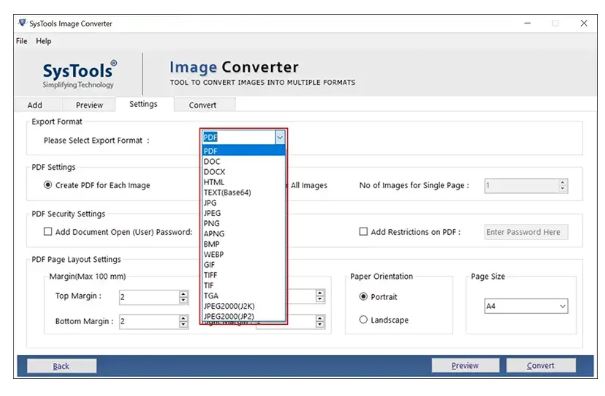605x396 pixels.
Task: Open the Page Size A4 dropdown
Action: [526, 306]
